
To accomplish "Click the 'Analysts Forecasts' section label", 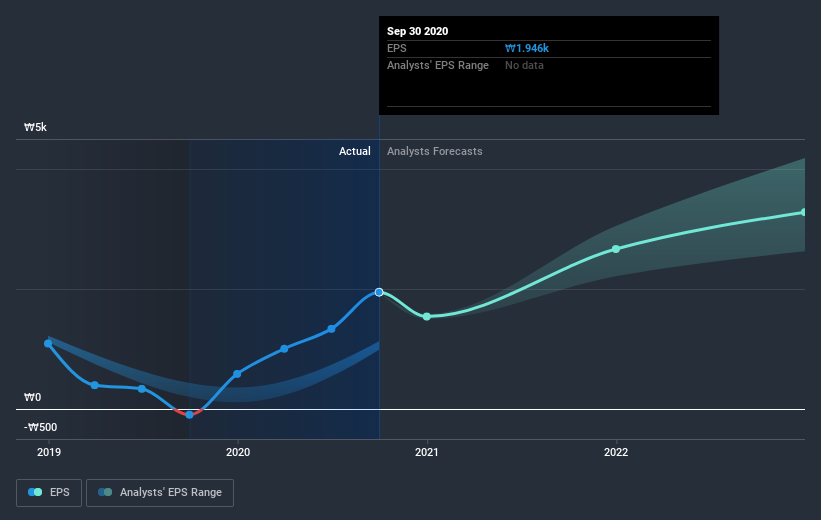I will tap(435, 151).
